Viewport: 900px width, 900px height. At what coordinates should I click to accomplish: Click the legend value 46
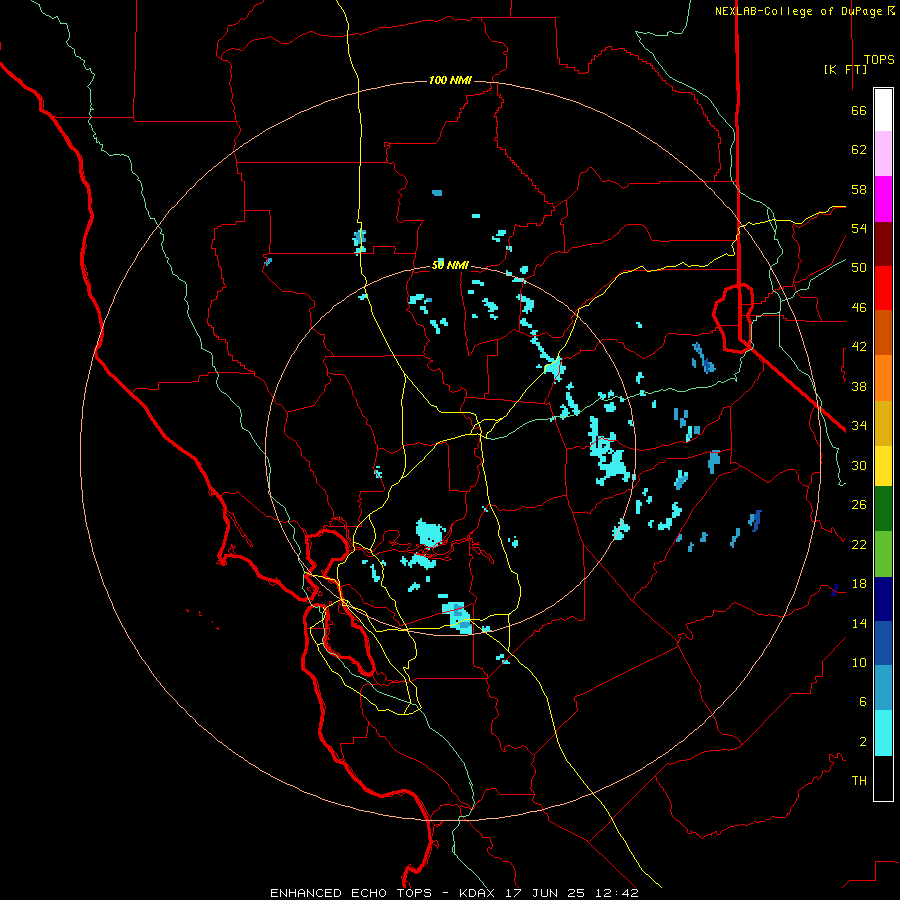tap(859, 308)
